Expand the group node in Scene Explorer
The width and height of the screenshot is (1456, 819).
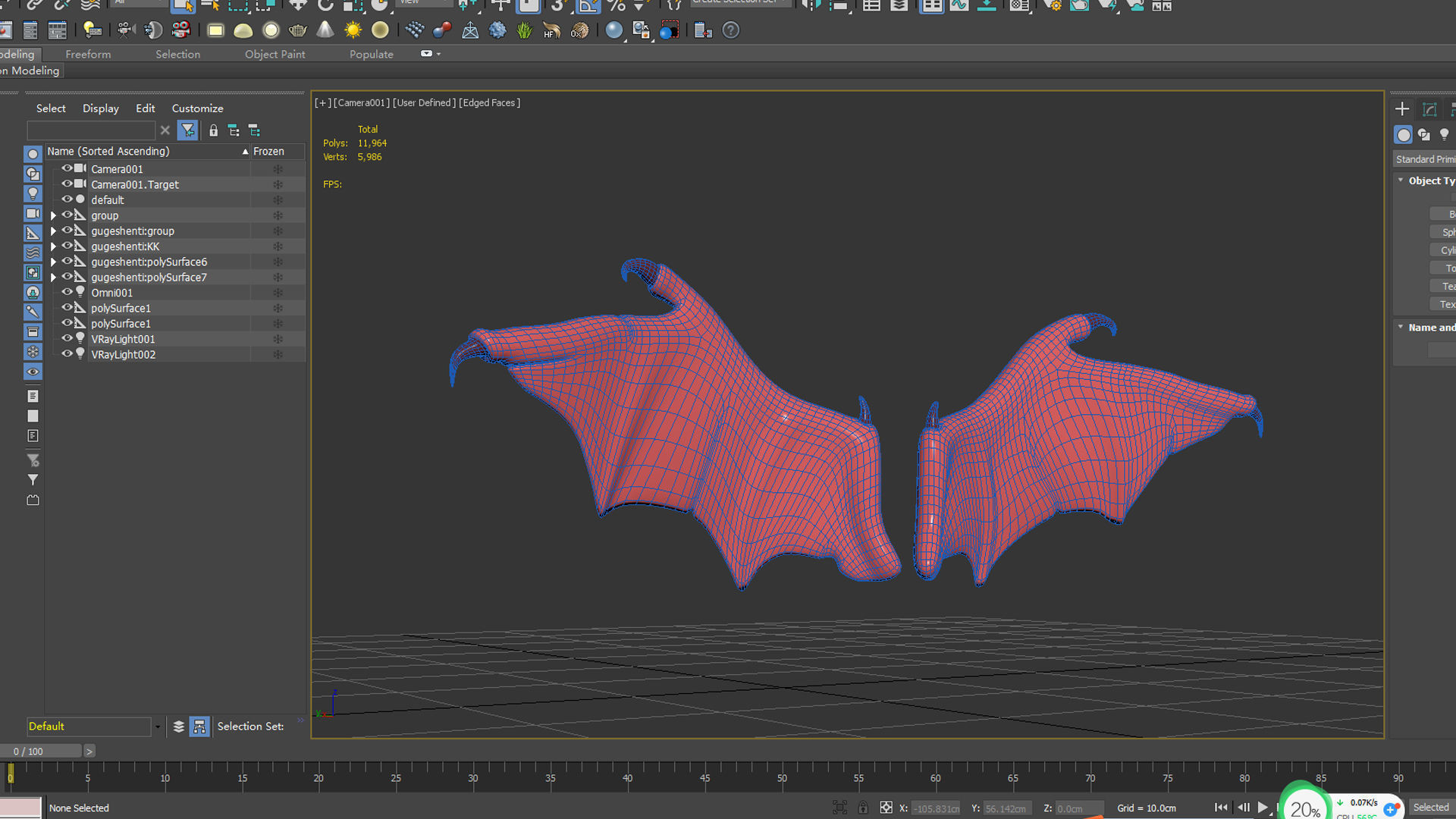pos(53,215)
